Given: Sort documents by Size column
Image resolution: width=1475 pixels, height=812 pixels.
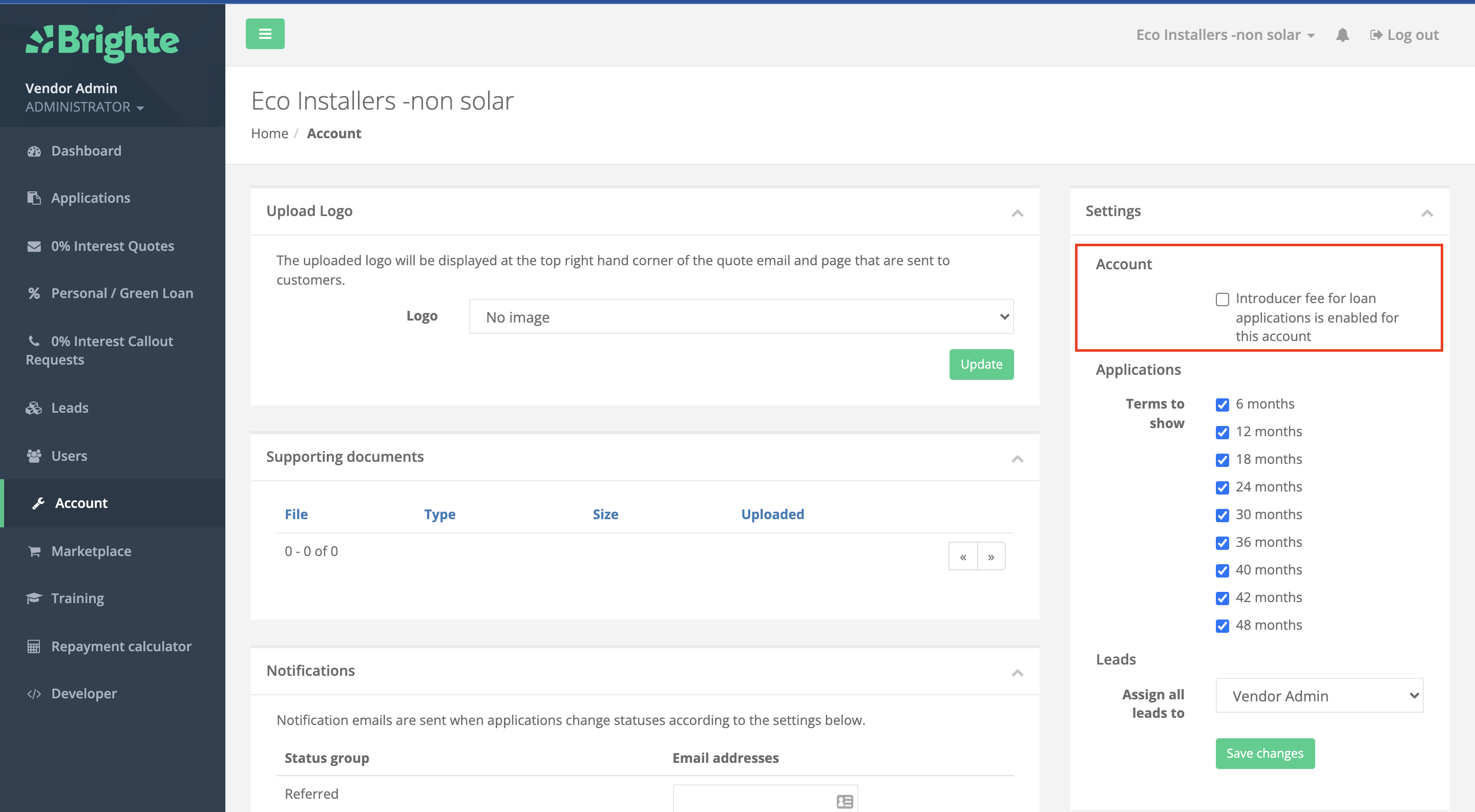Looking at the screenshot, I should click(x=605, y=515).
